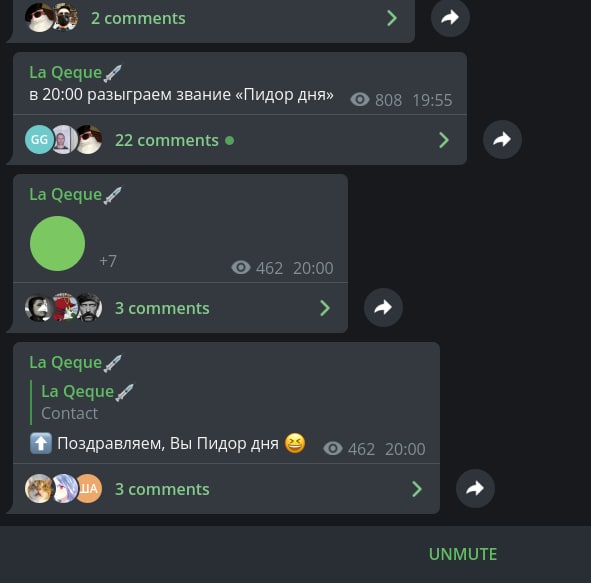This screenshot has height=583, width=591.
Task: Forward the Поздравляем congratulation message
Action: pos(475,488)
